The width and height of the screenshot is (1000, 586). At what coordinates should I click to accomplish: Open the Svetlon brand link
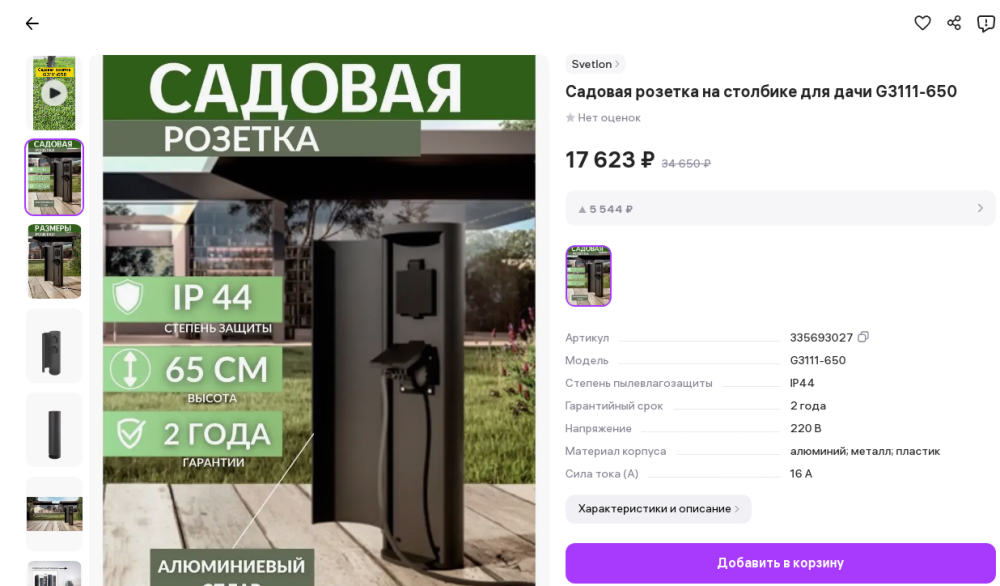(595, 64)
